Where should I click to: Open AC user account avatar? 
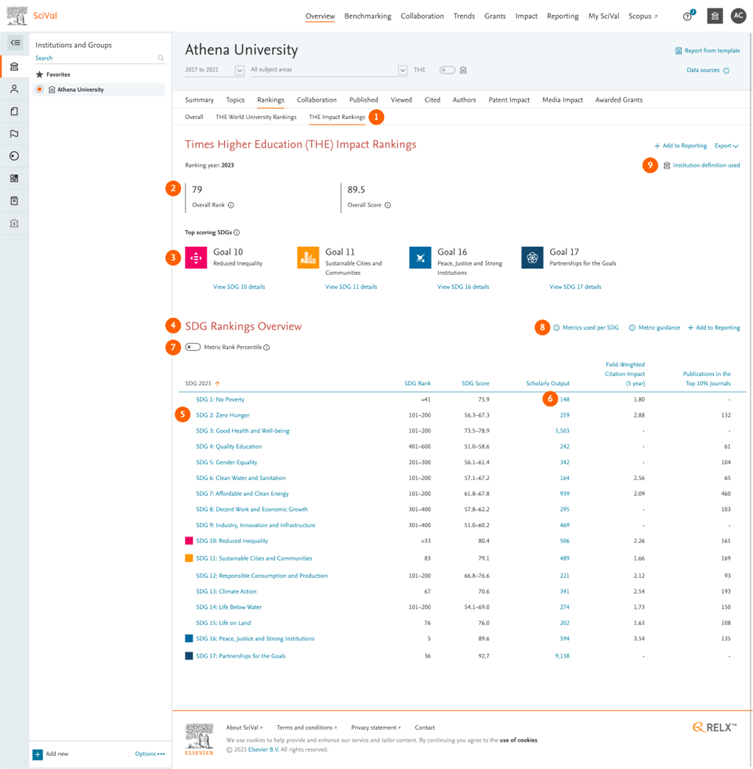point(739,16)
